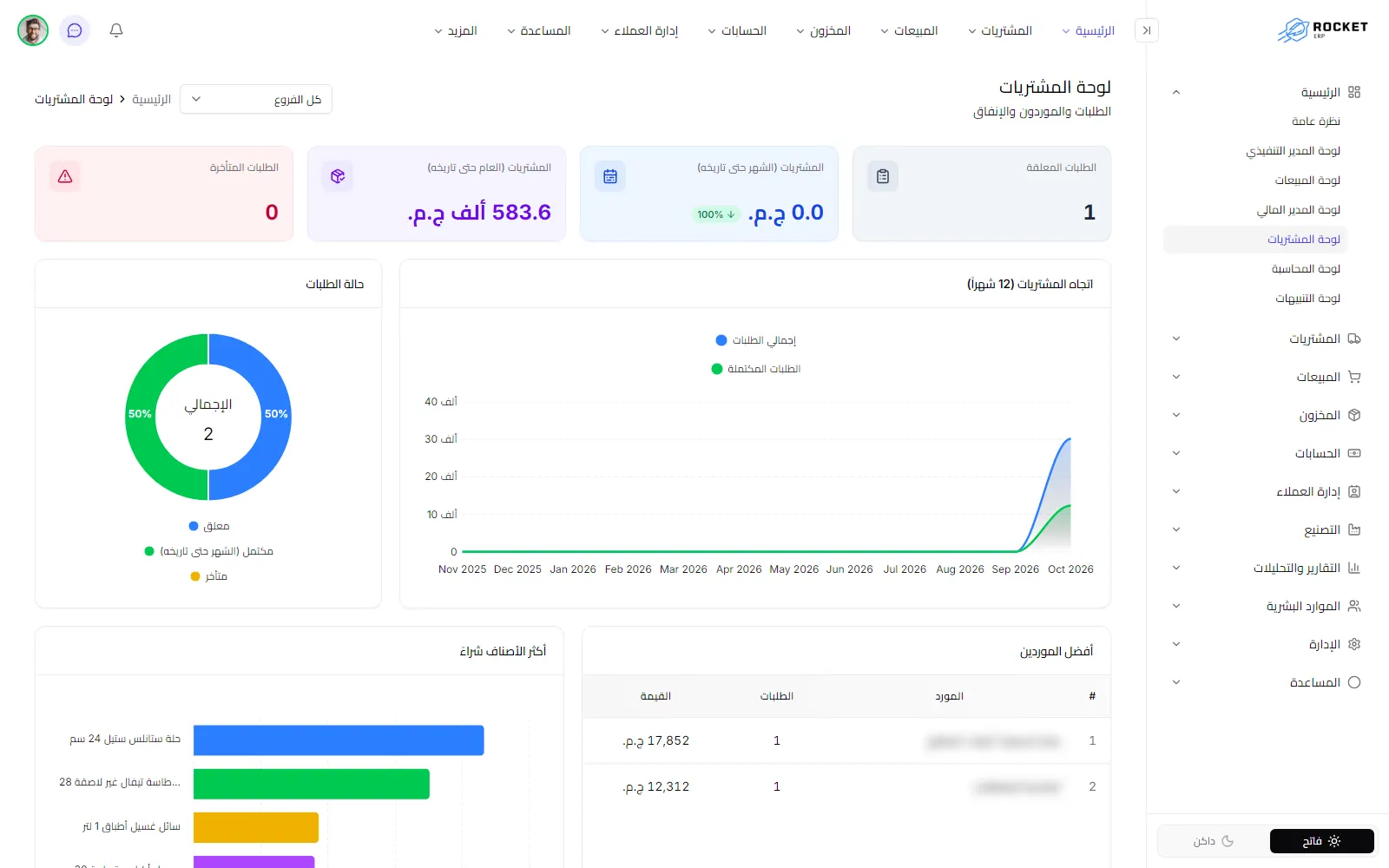Click supplier row with value 12,312
This screenshot has height=868, width=1389.
[x=846, y=786]
